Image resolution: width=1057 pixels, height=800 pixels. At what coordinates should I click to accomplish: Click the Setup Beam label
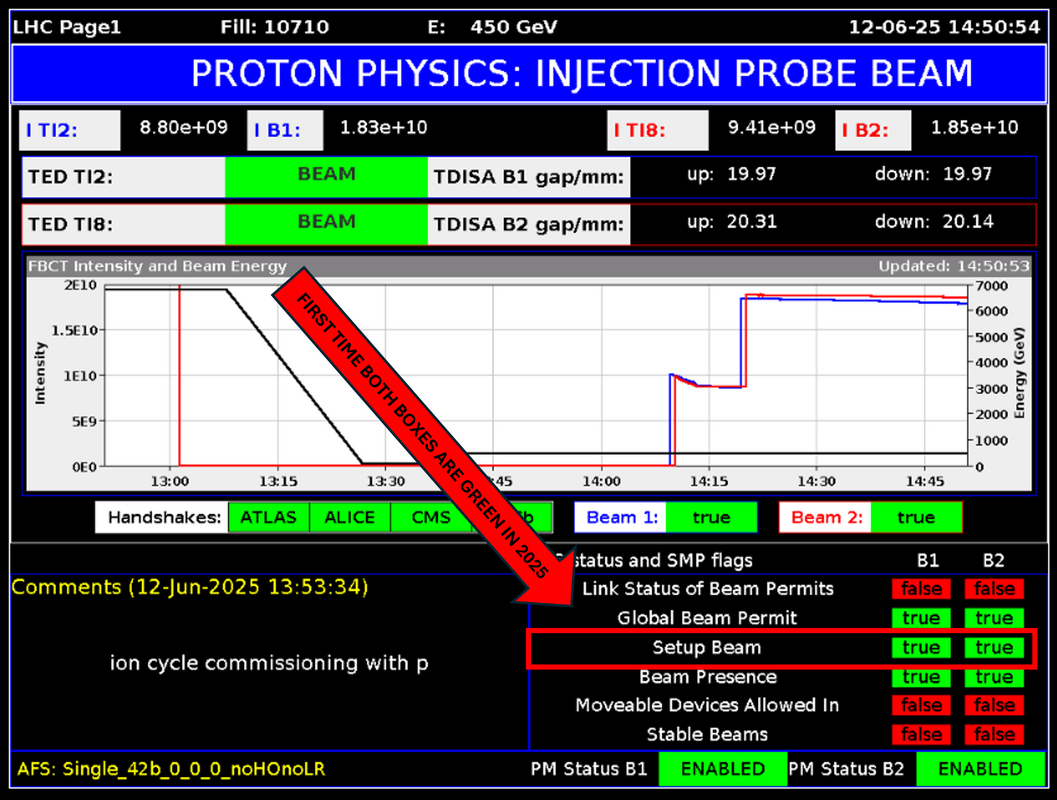(706, 648)
